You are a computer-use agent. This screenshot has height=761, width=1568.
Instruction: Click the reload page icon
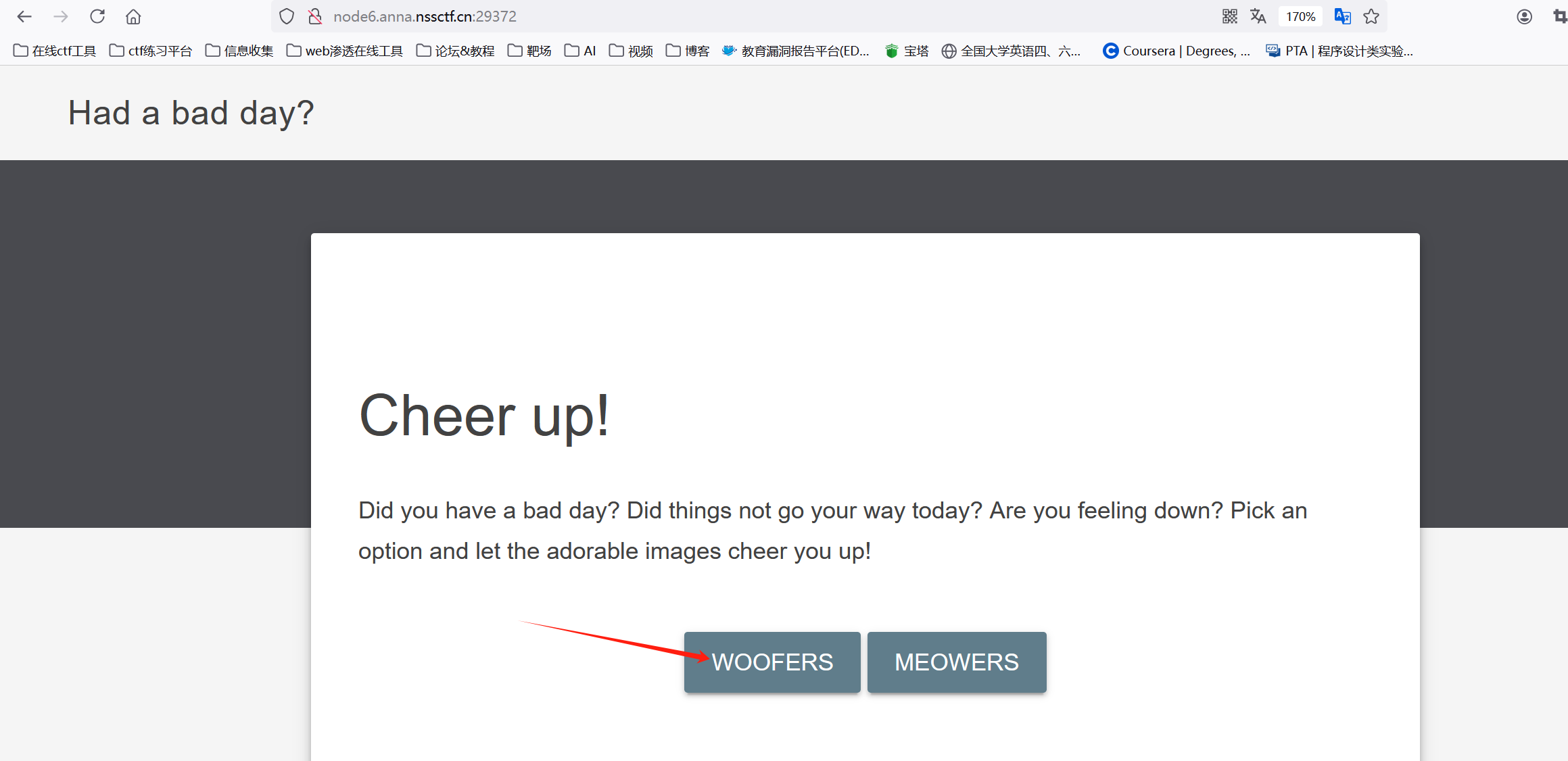(97, 16)
